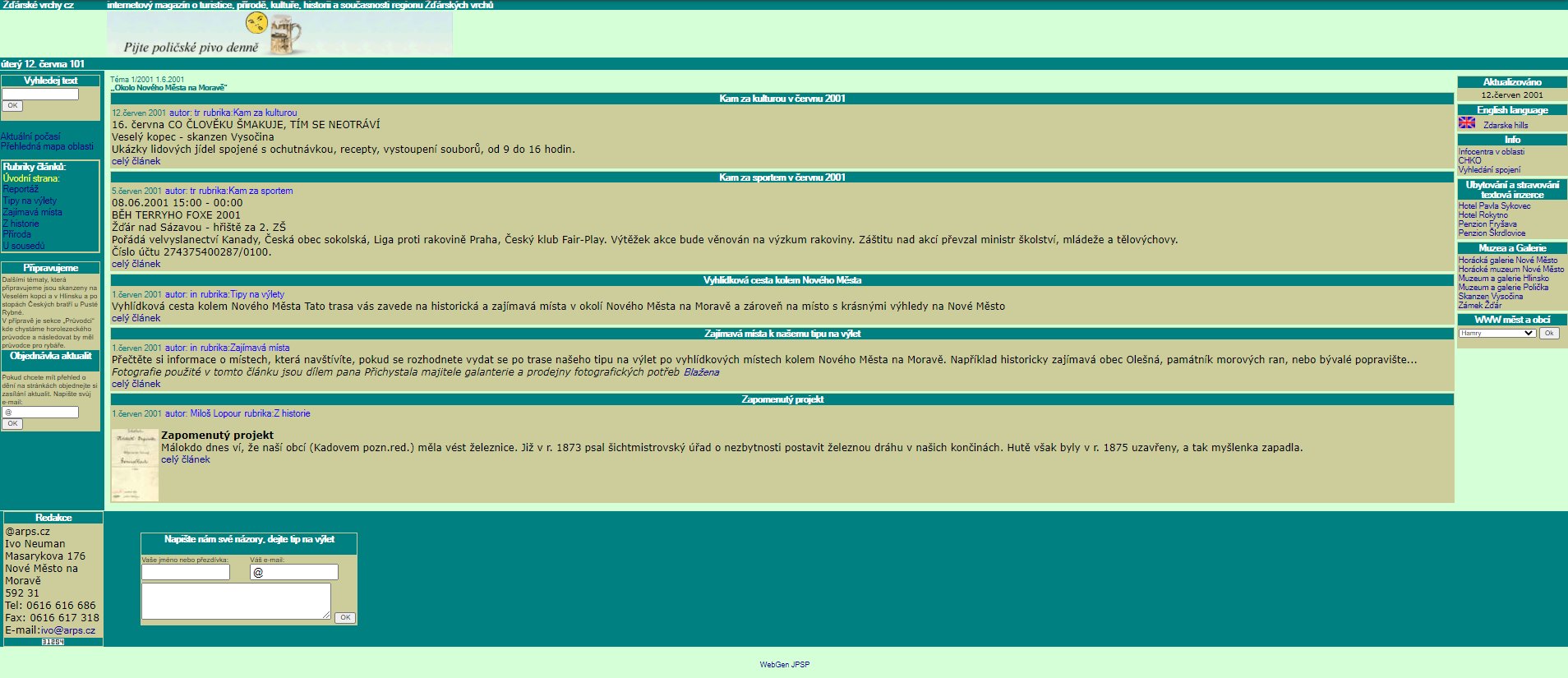The width and height of the screenshot is (1568, 678).
Task: Open the WebGen JPSP footer link
Action: [x=784, y=664]
